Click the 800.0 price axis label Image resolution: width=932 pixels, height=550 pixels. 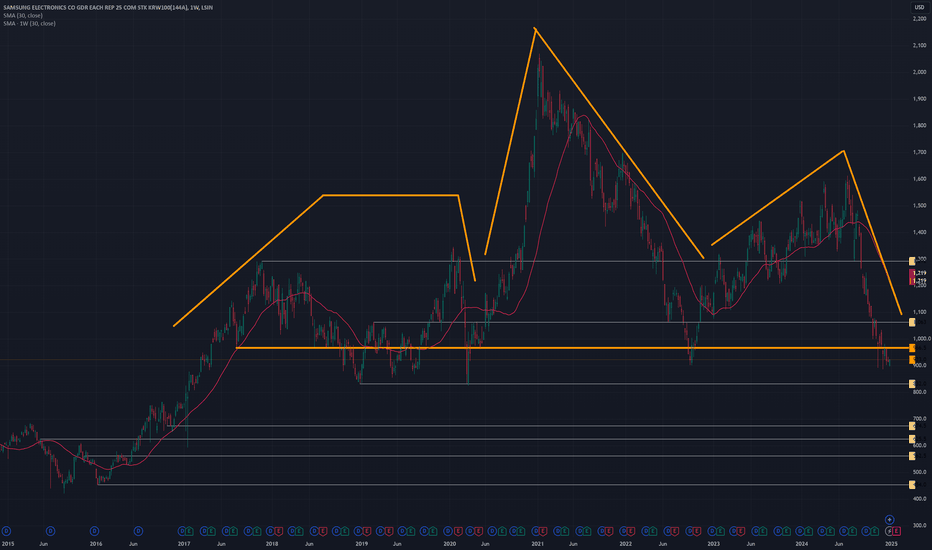tap(920, 392)
